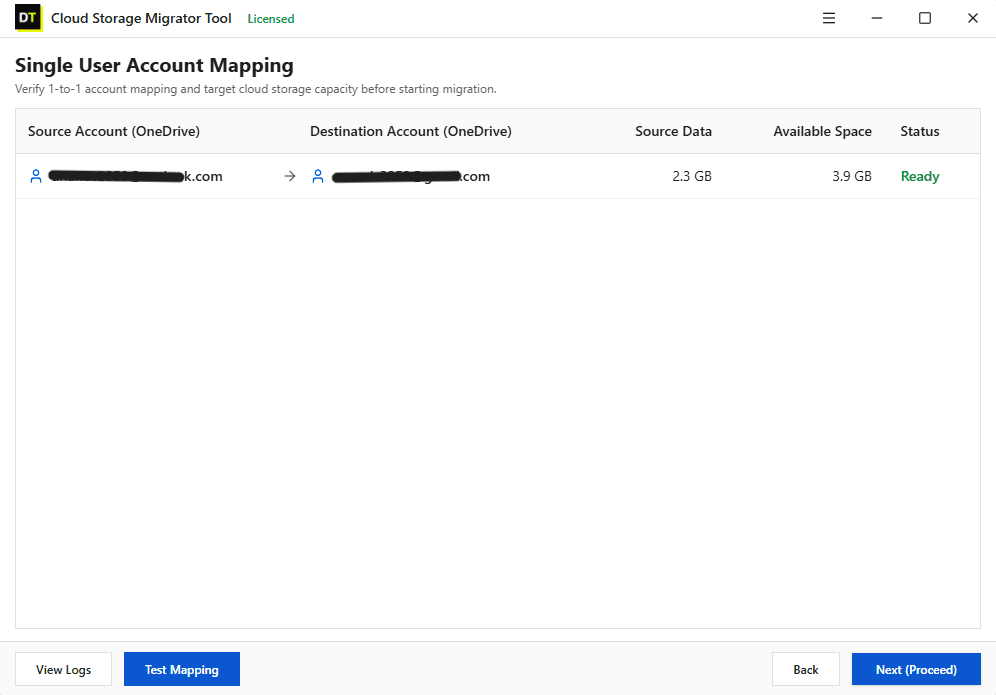996x695 pixels.
Task: Proceed with Next (Proceed) button
Action: coord(916,670)
